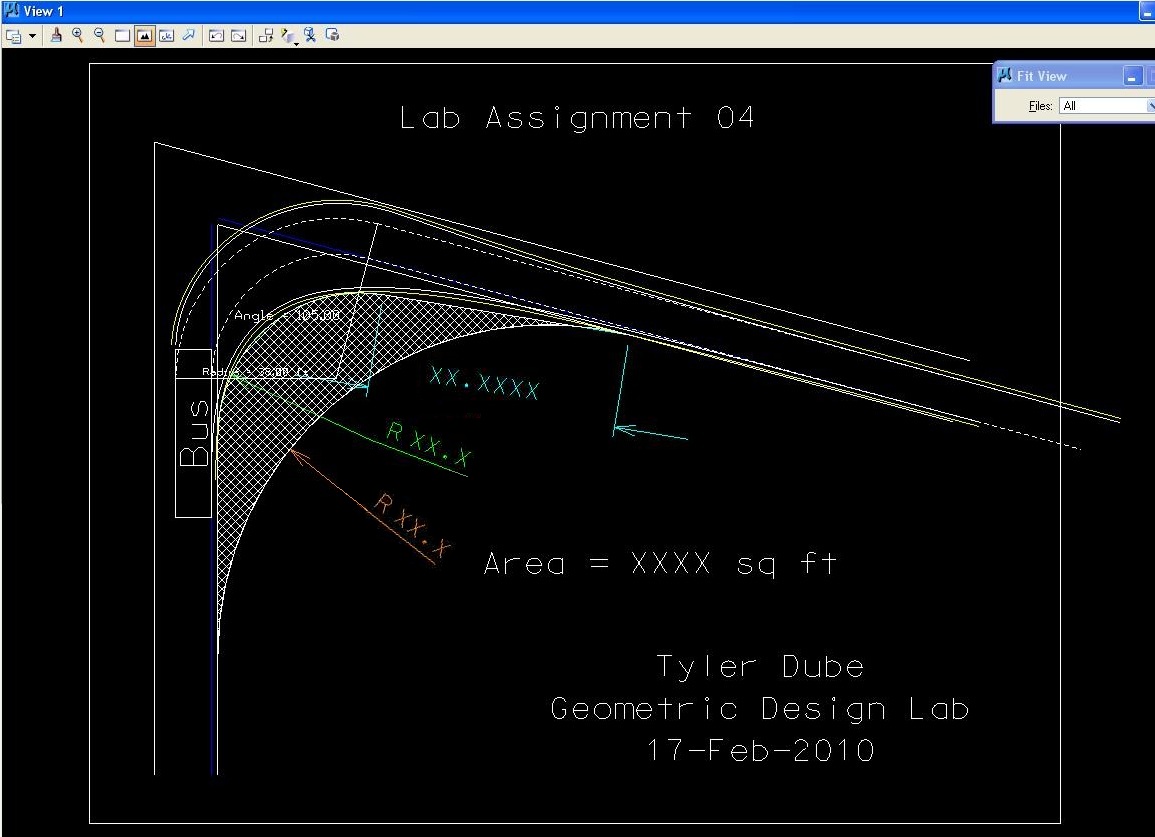Select the Rotate View tool

[166, 35]
